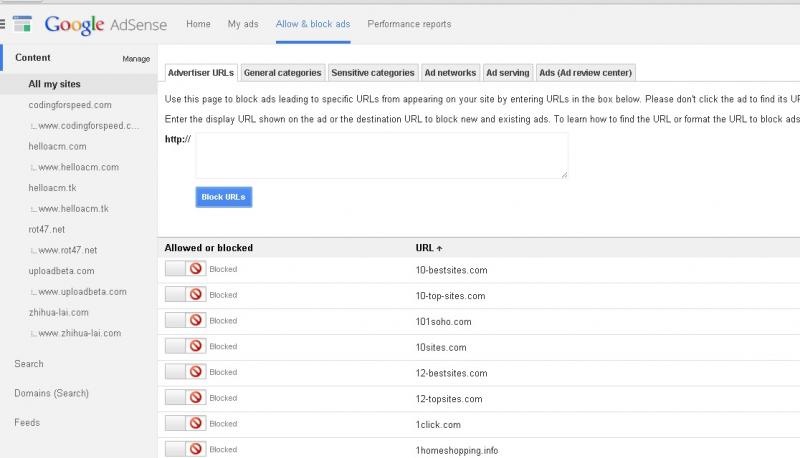Toggle blocked status for 10-bestsites.com
The image size is (800, 458).
pos(185,269)
